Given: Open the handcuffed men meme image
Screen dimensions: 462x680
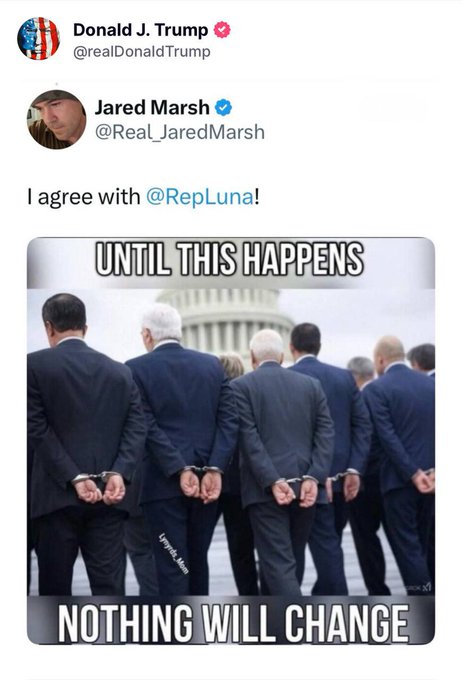Looking at the screenshot, I should click(x=231, y=441).
